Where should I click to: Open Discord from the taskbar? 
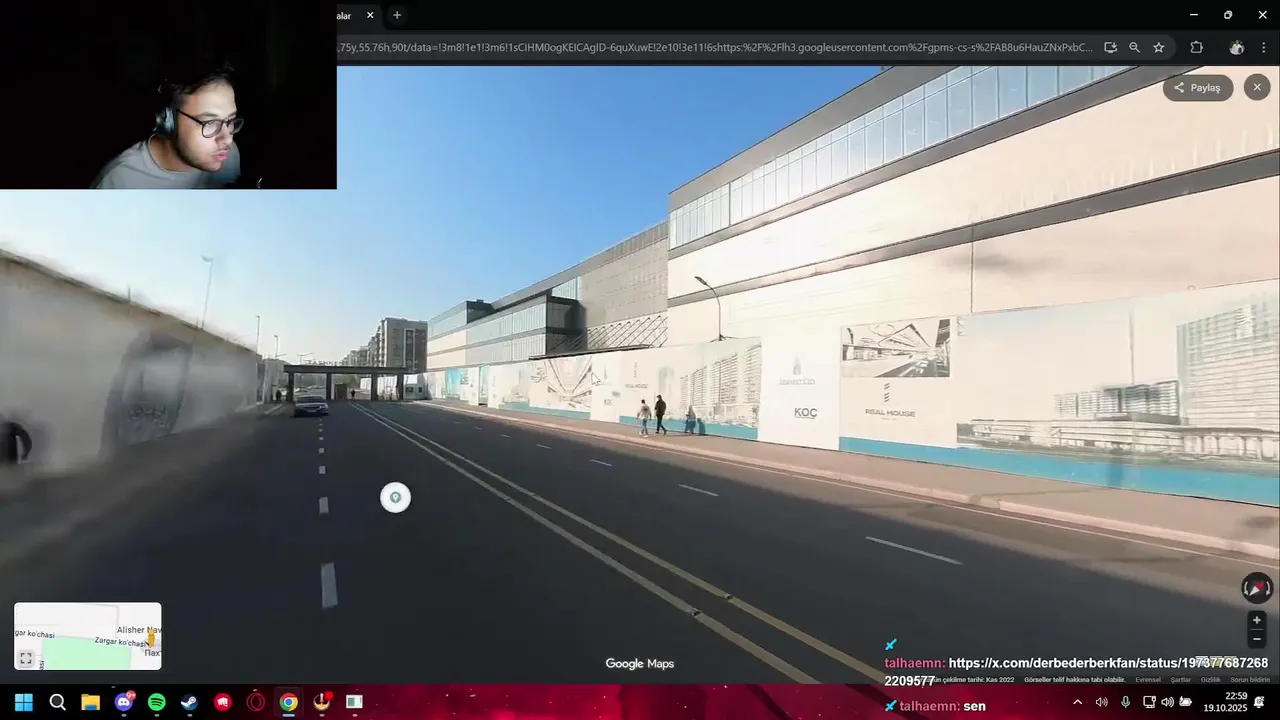(x=124, y=702)
